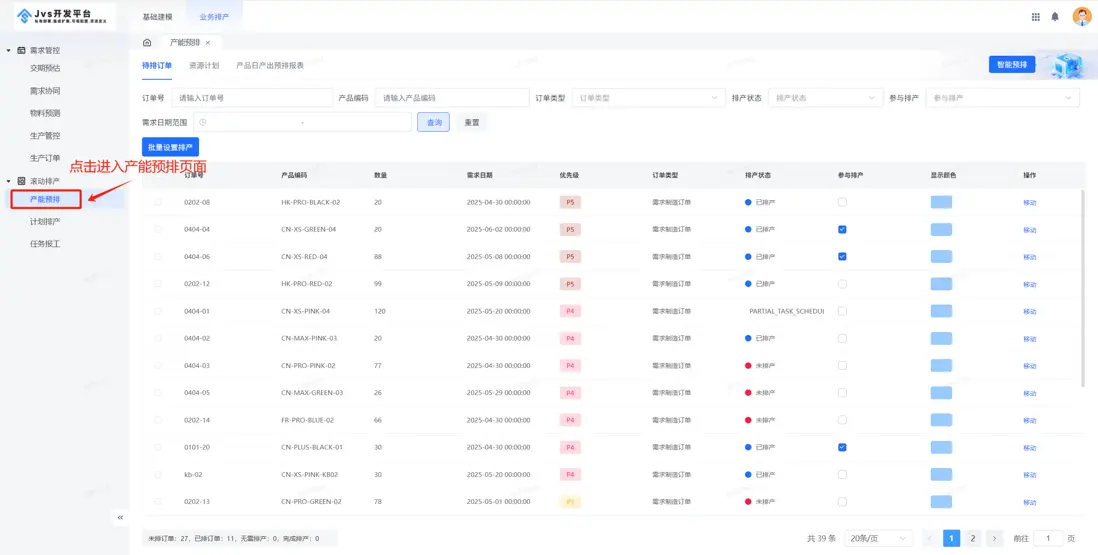Click the notification bell icon
Viewport: 1098px width, 555px height.
pos(1055,17)
